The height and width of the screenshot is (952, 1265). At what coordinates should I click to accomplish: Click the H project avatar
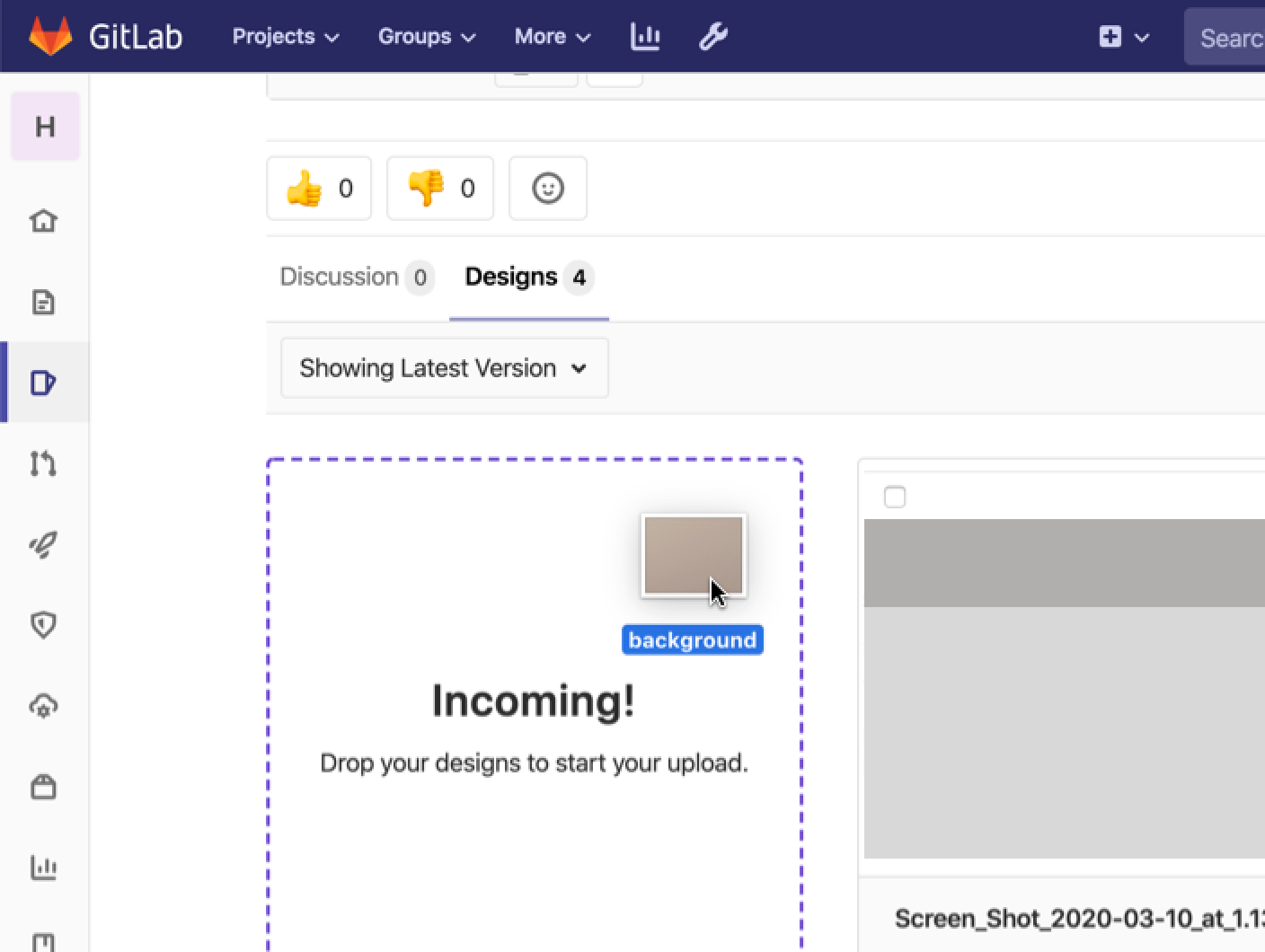point(45,126)
